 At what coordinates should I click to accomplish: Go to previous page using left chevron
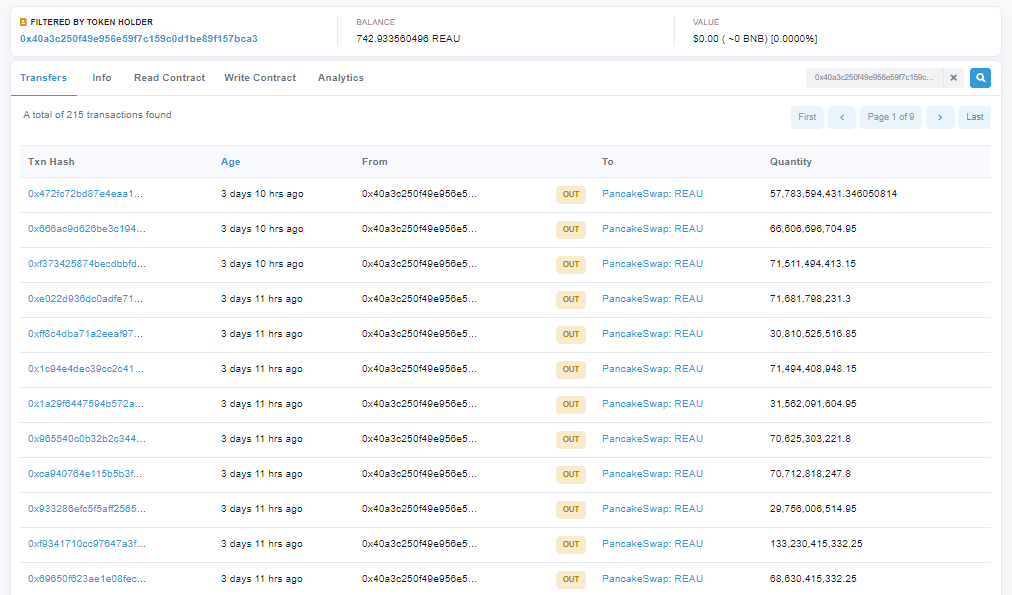(842, 117)
